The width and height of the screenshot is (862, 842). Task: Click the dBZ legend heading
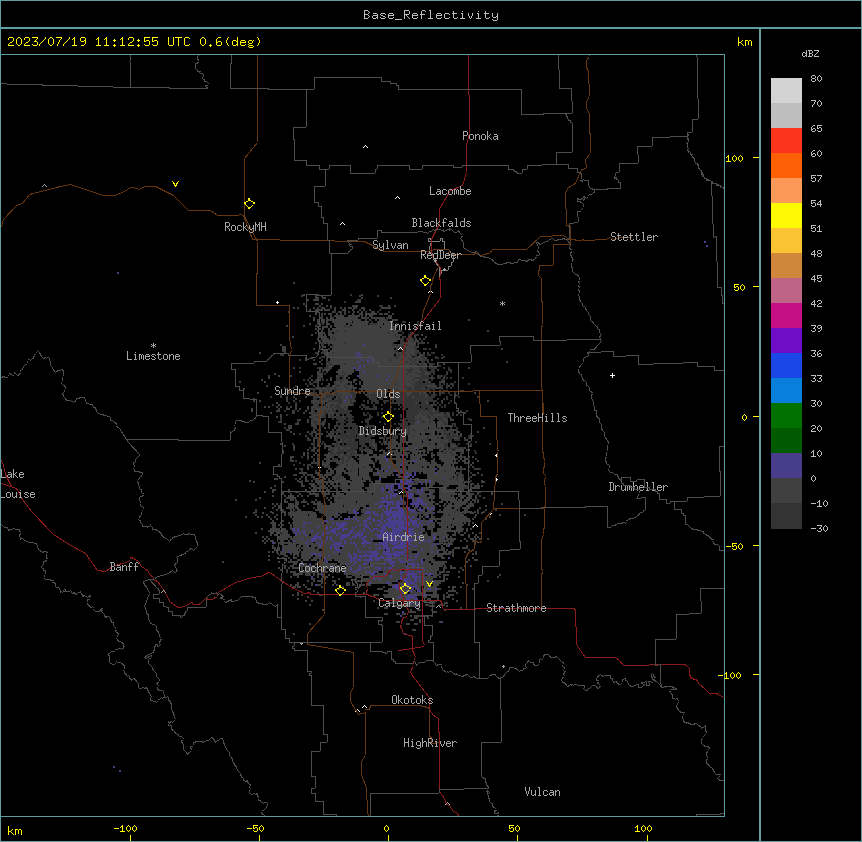(x=810, y=53)
